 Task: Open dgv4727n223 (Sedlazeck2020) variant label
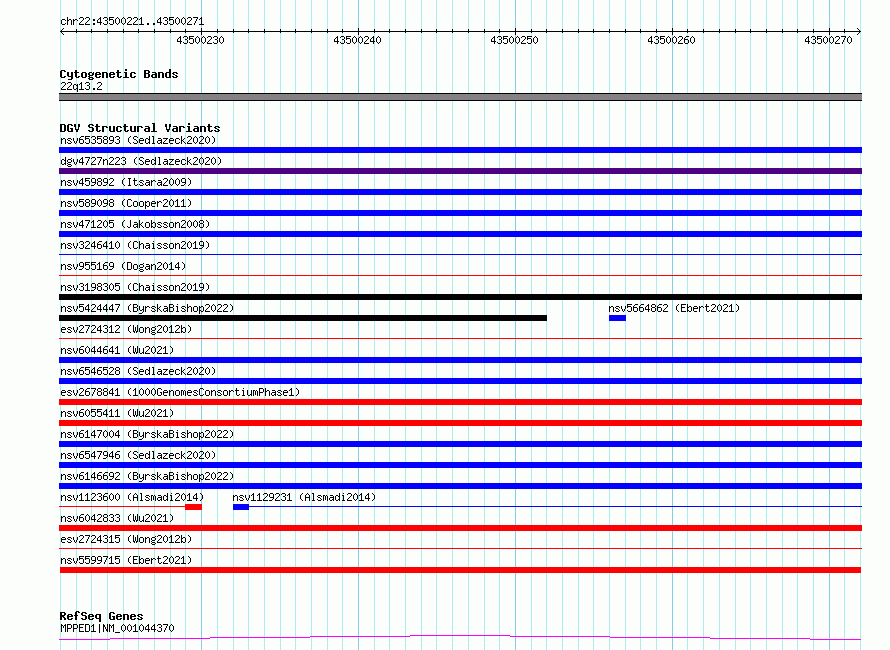click(141, 161)
